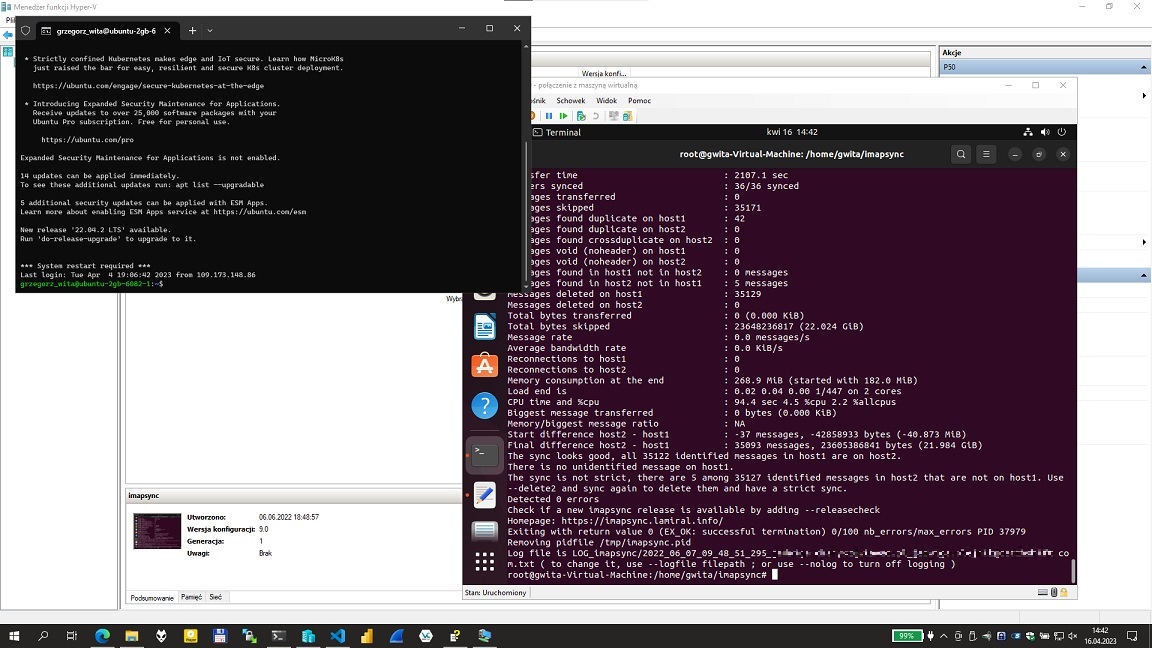Open the Ubuntu Software dock icon
The height and width of the screenshot is (648, 1152).
(x=485, y=365)
